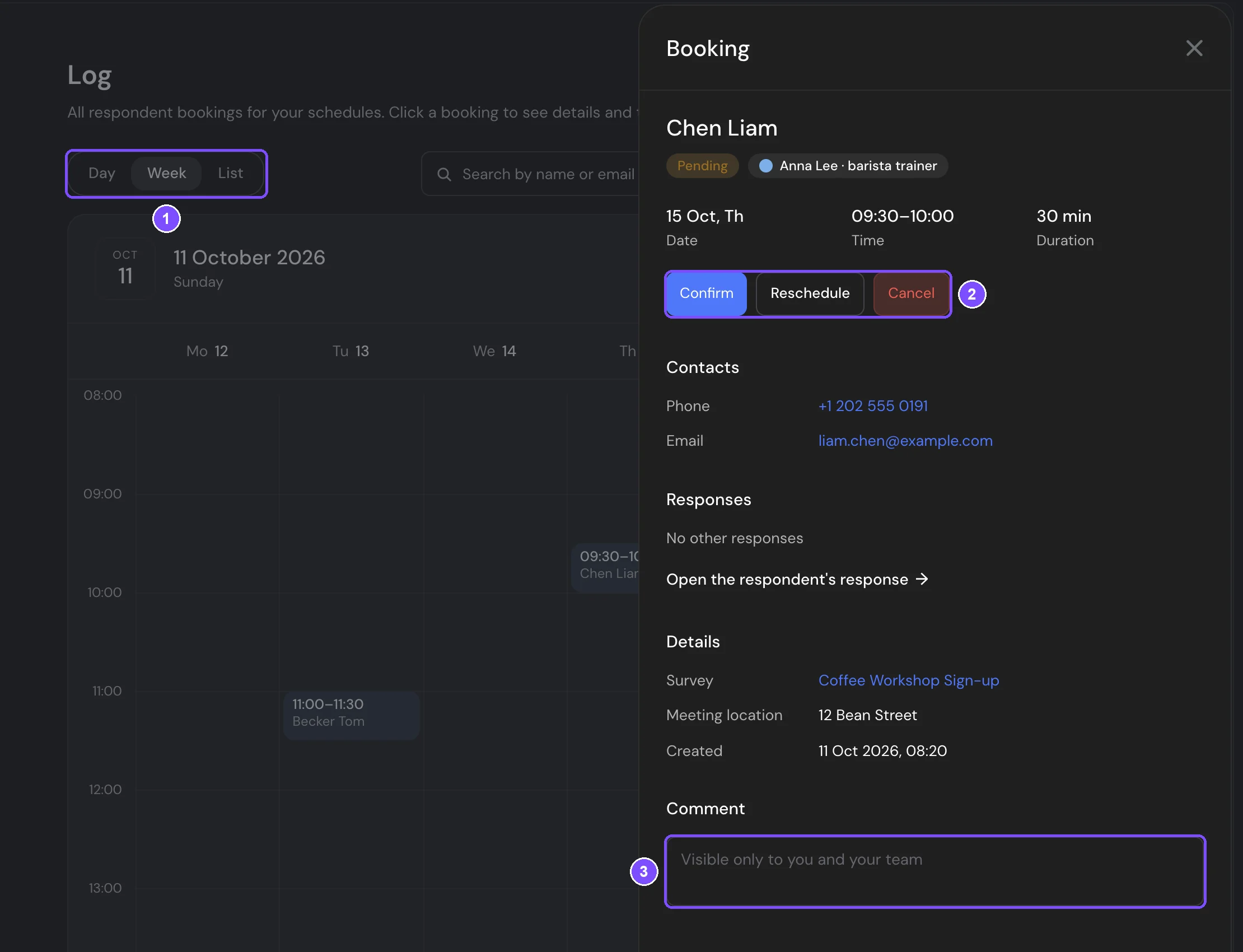Viewport: 1243px width, 952px height.
Task: Click the Search by name or email field
Action: [531, 174]
